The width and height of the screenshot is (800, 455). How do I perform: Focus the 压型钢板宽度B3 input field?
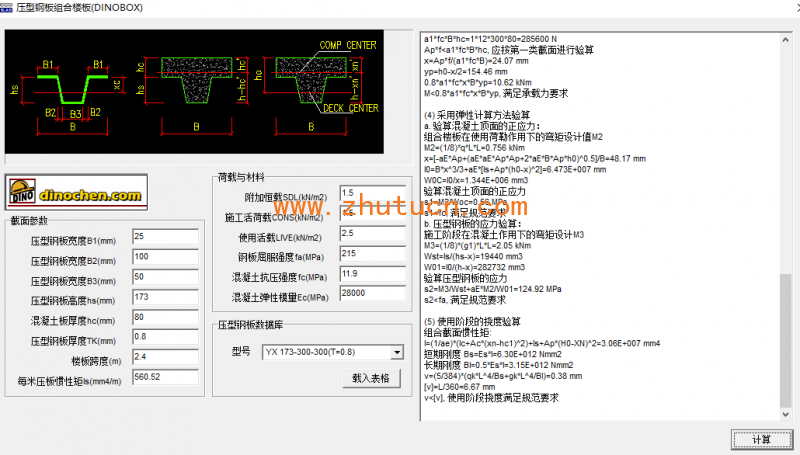tap(165, 277)
